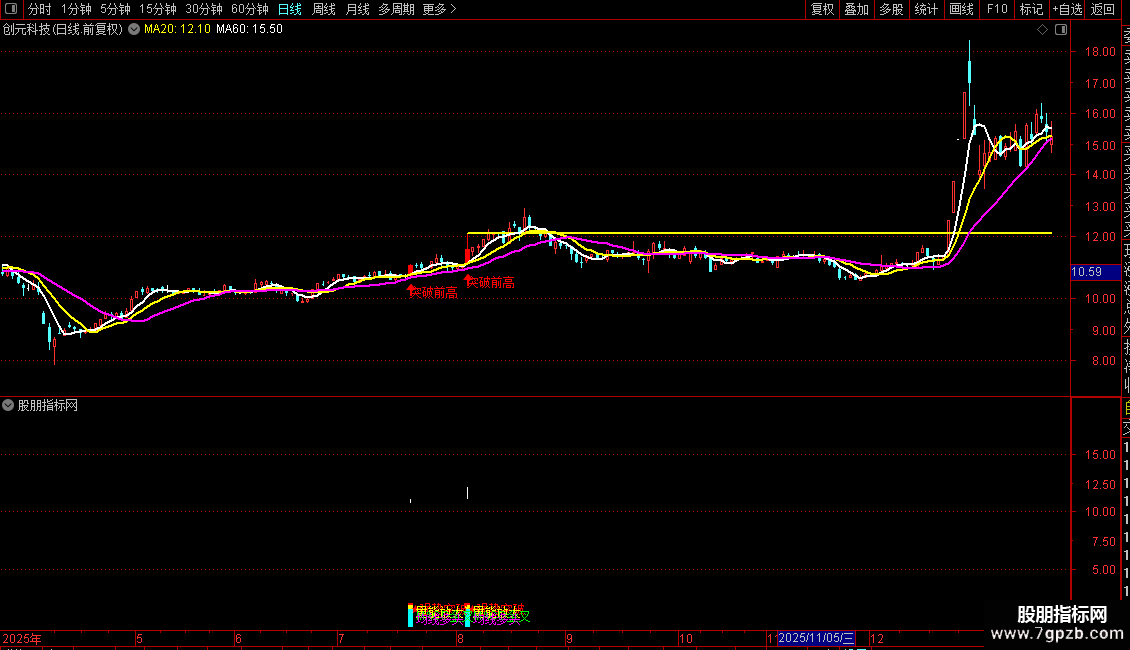Click the 2025/11/05/三 date tag
Screen dimensions: 1130x650
pos(816,638)
